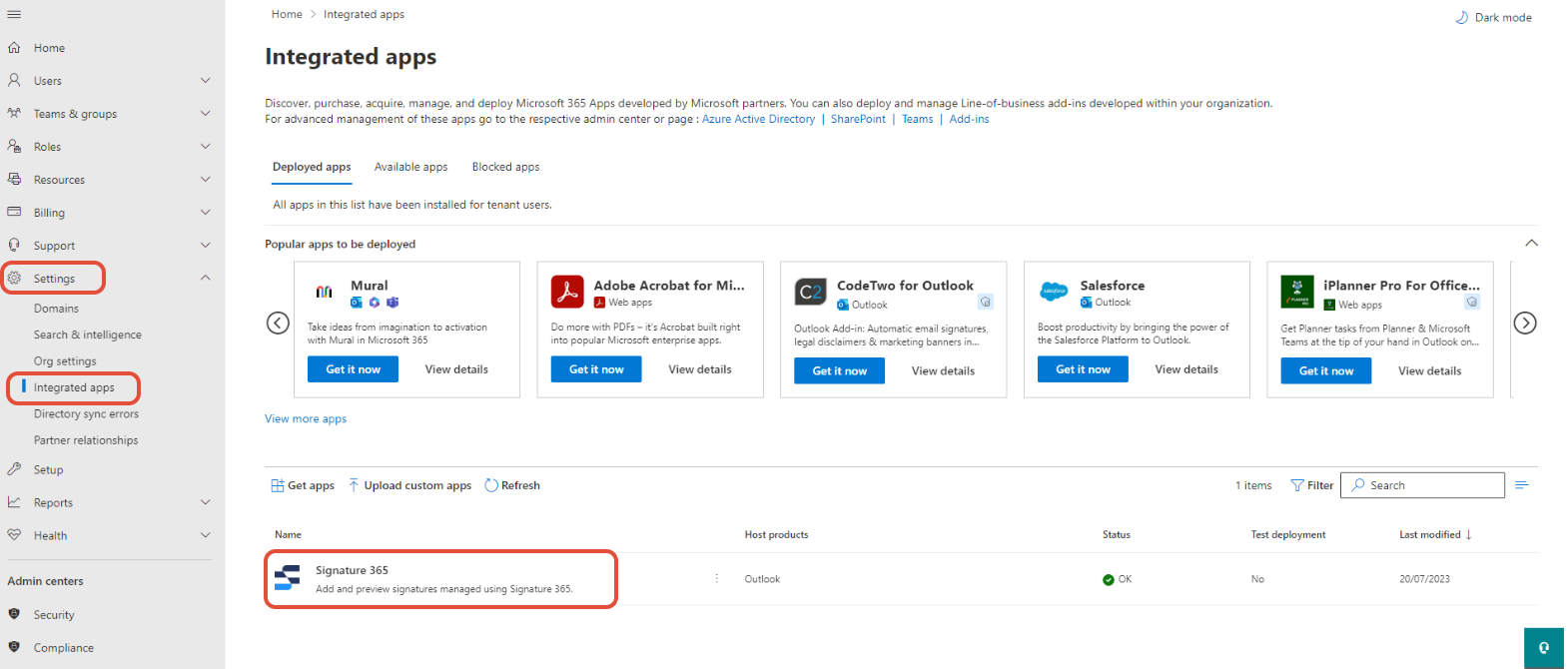Image resolution: width=1568 pixels, height=669 pixels.
Task: Open Partner relationships item
Action: point(86,439)
